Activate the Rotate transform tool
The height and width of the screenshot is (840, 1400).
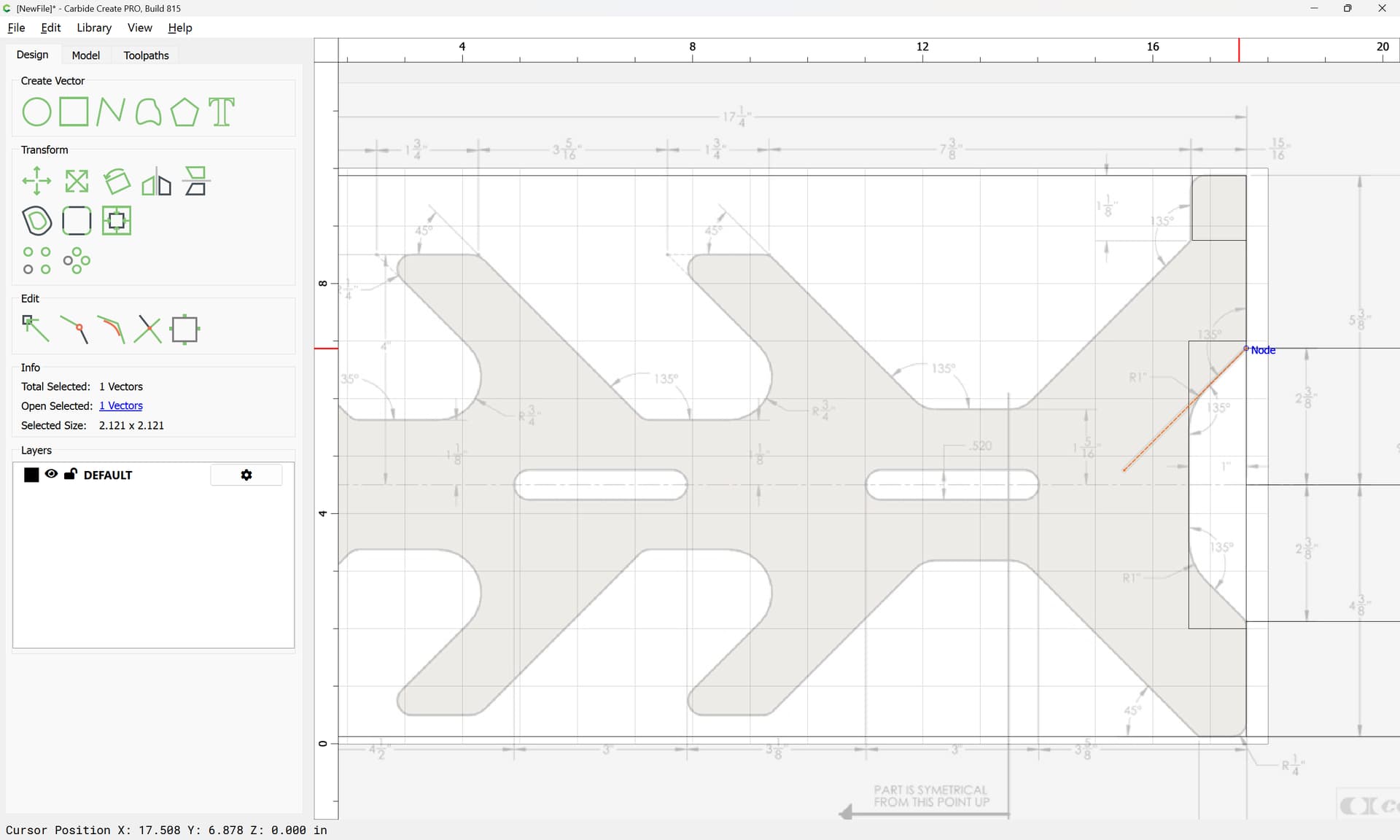pyautogui.click(x=117, y=181)
